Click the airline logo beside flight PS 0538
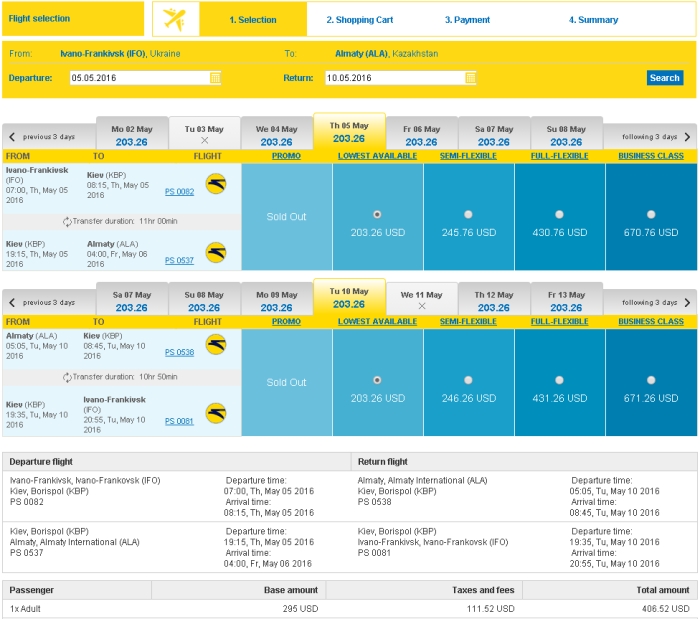This screenshot has width=700, height=619. (x=216, y=345)
